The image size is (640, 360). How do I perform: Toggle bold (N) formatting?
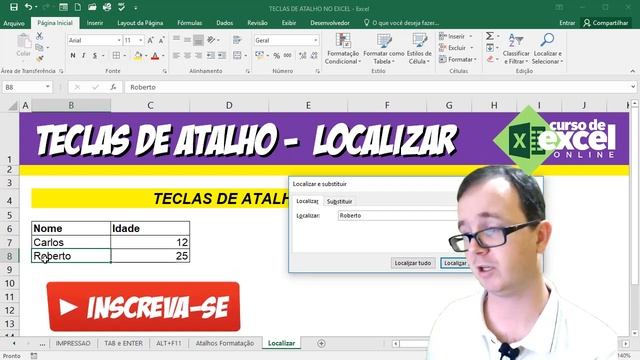73,56
